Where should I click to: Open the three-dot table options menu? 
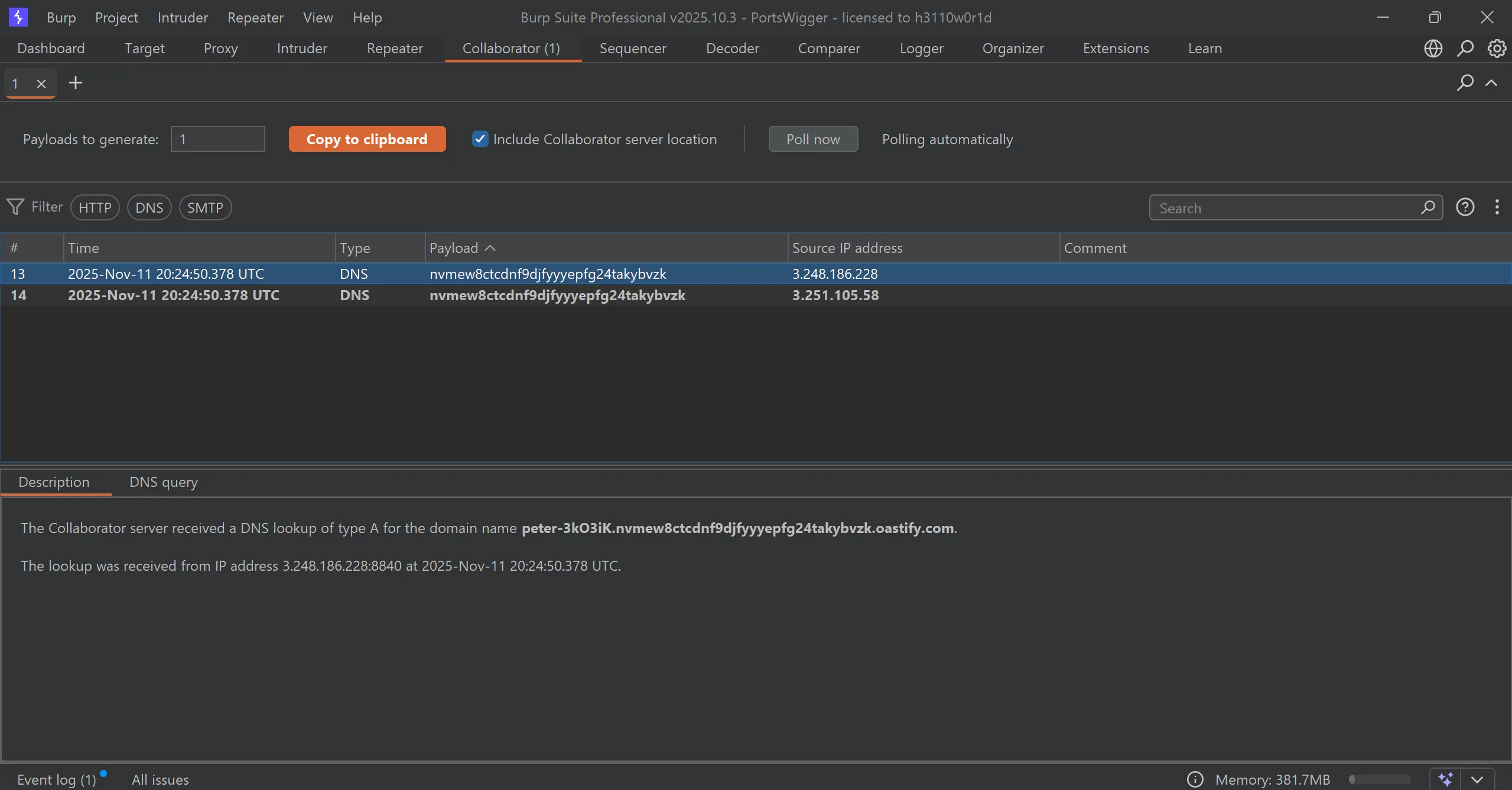pos(1497,207)
